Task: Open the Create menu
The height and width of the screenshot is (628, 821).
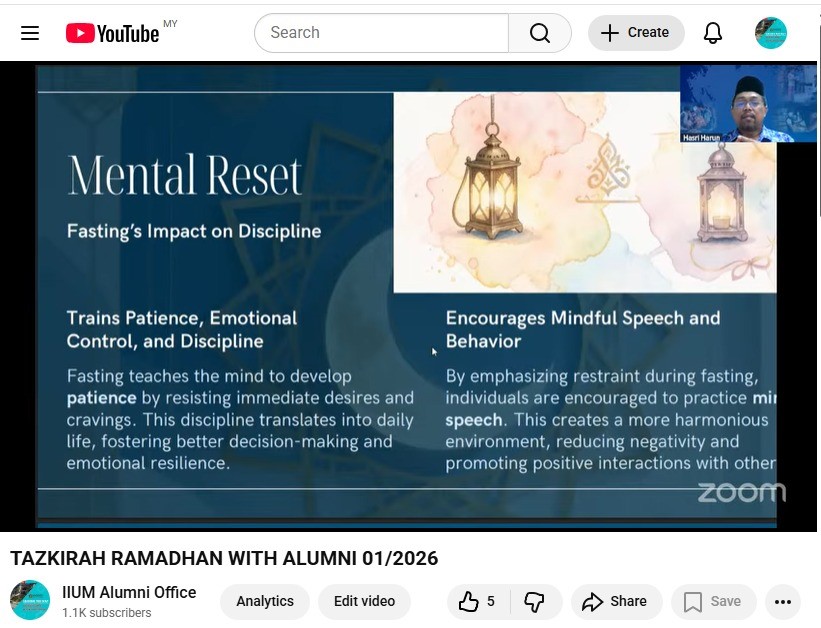Action: click(x=636, y=33)
